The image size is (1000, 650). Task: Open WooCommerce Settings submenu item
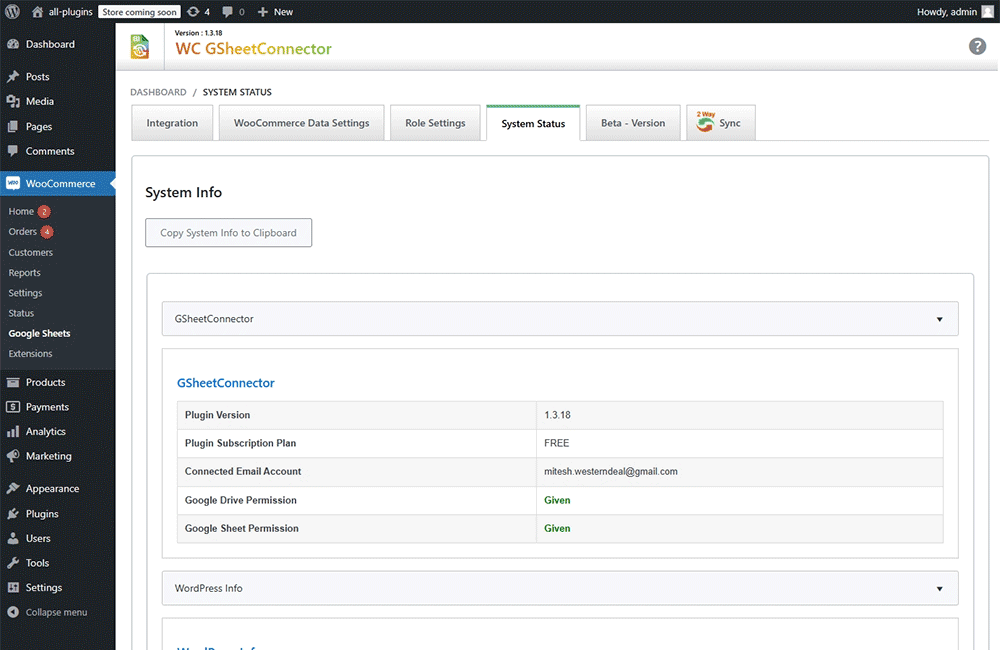[x=25, y=293]
